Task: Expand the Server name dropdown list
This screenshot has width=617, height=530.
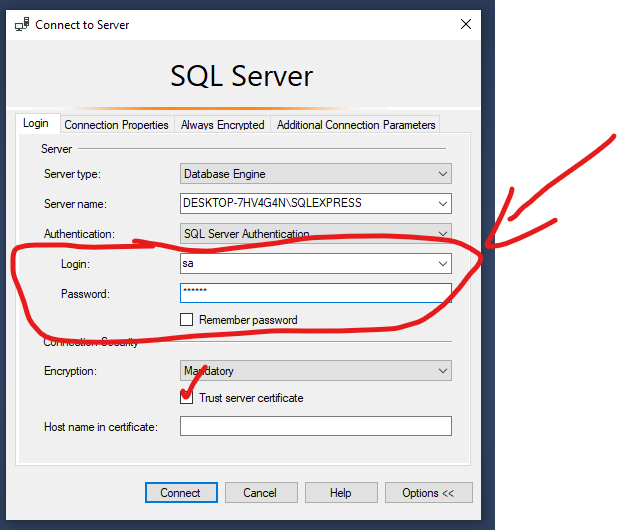Action: (x=443, y=204)
